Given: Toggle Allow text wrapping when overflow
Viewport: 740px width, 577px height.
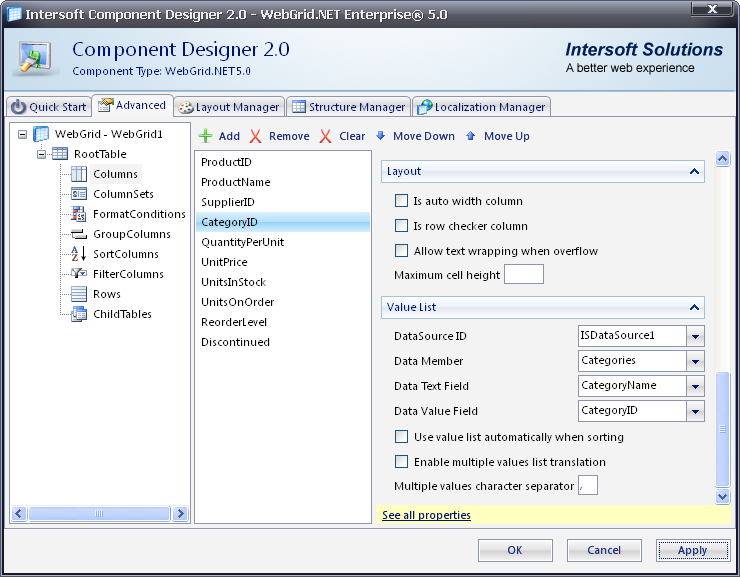Looking at the screenshot, I should tap(401, 251).
